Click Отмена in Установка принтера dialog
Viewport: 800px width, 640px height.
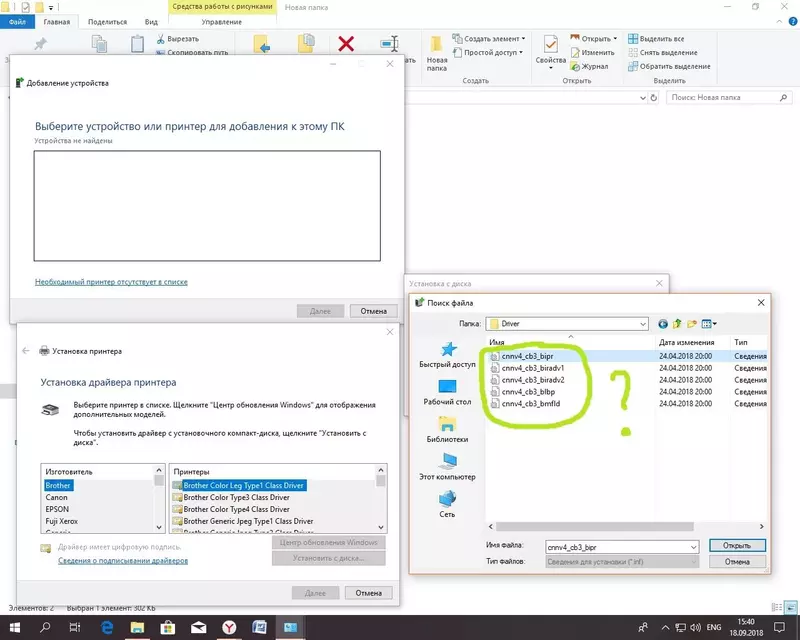368,593
